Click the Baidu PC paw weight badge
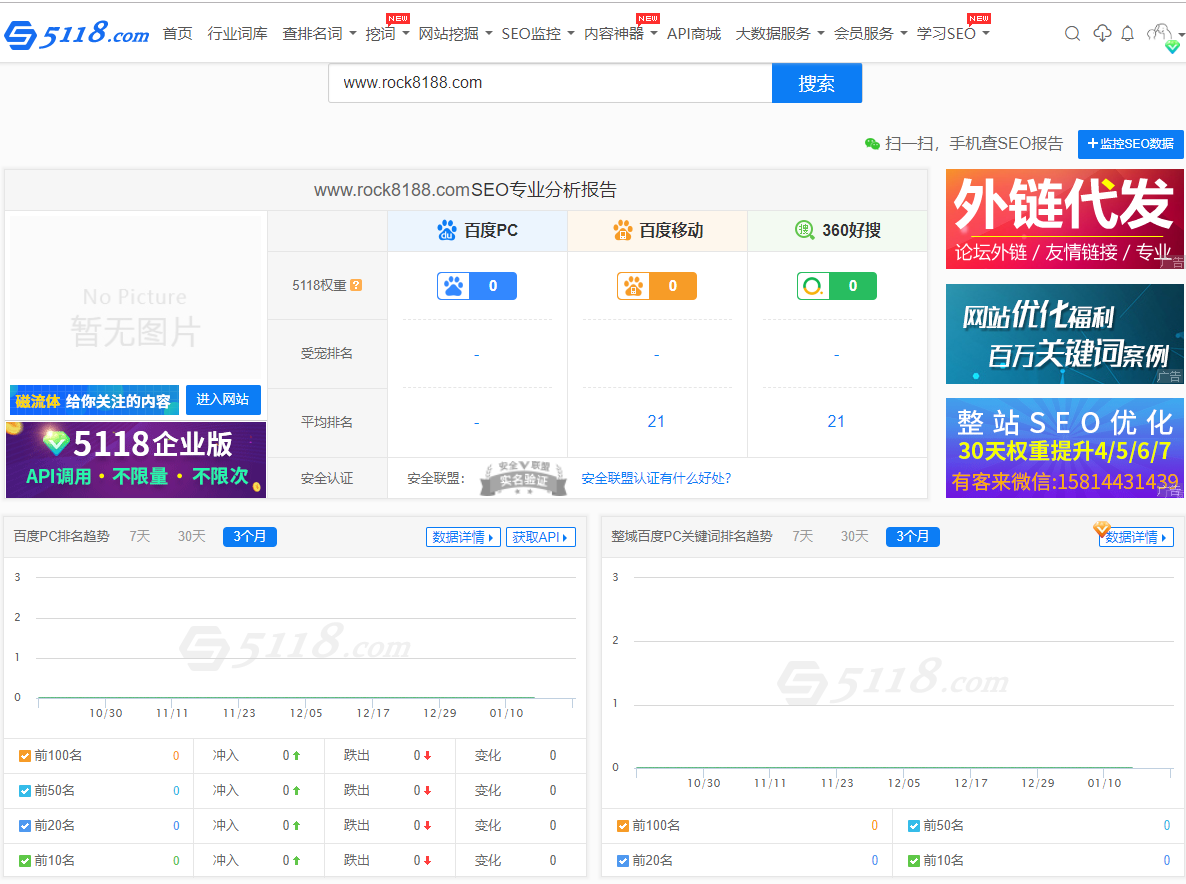 [x=477, y=286]
